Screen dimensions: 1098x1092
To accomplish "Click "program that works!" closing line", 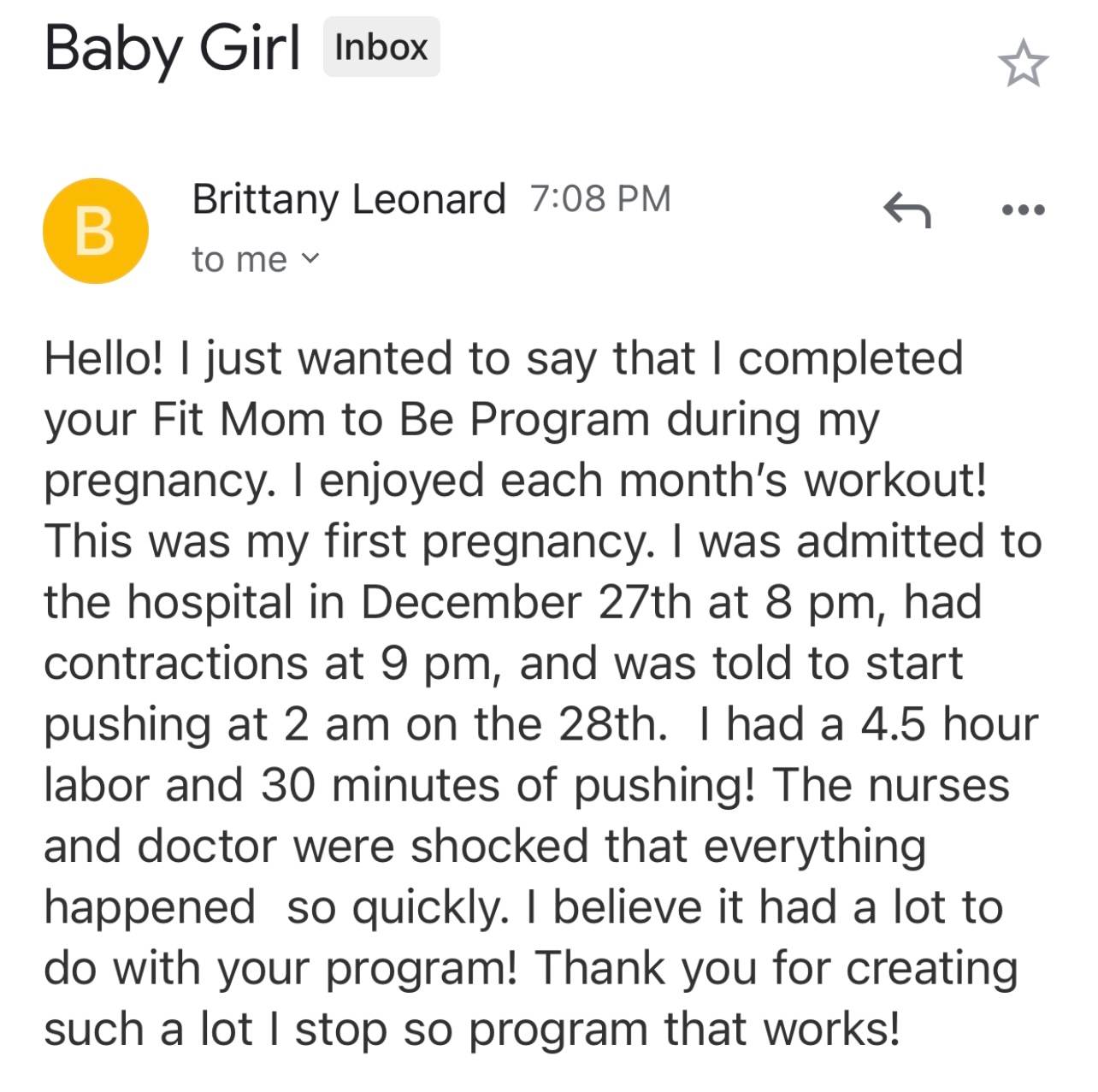I will coord(685,1030).
